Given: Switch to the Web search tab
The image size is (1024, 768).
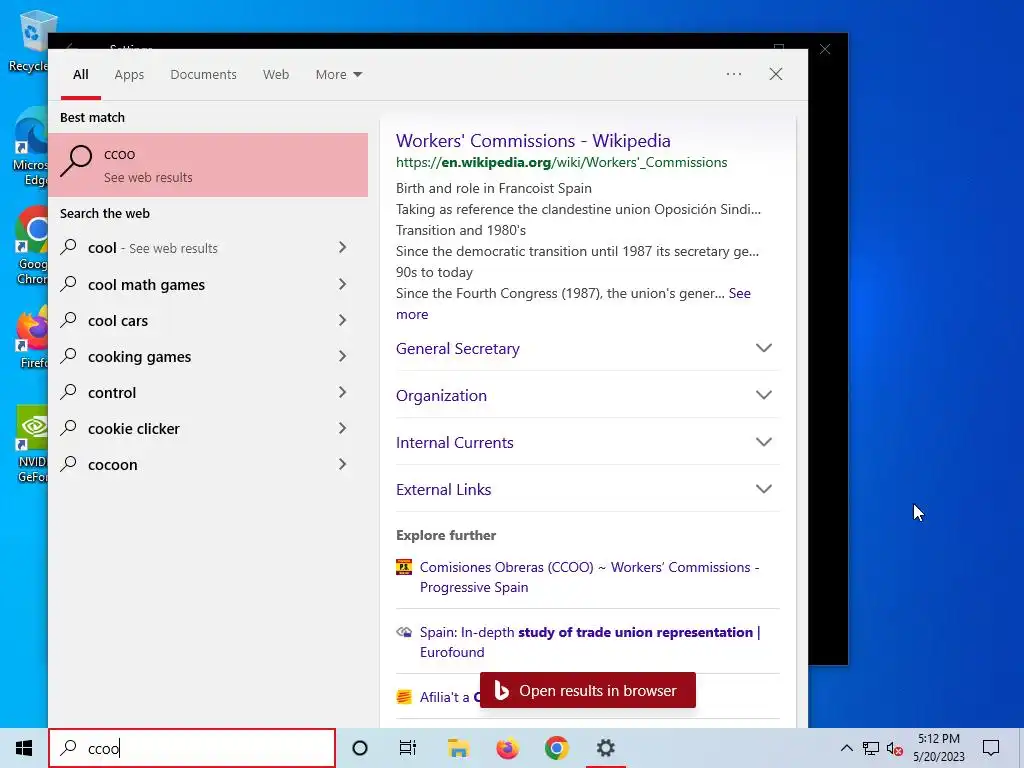Looking at the screenshot, I should [276, 74].
